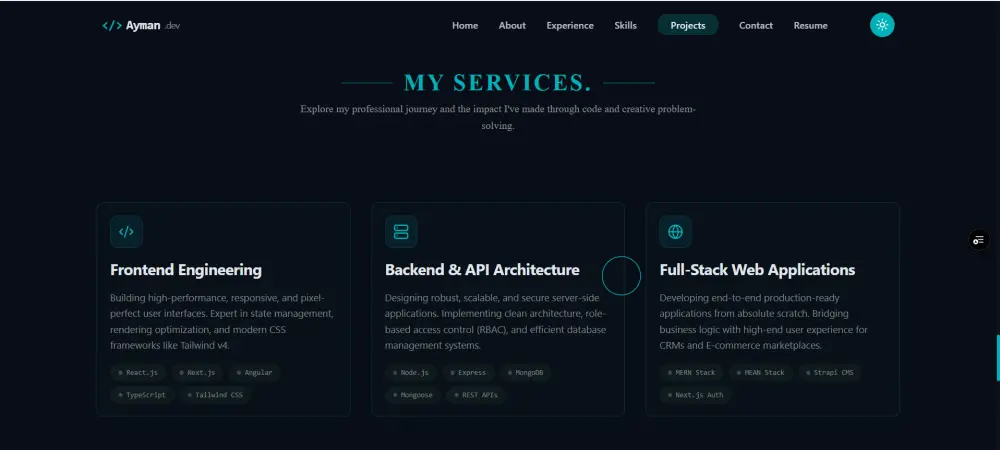Viewport: 1000px width, 450px height.
Task: Toggle the light/dark theme sun button
Action: pyautogui.click(x=882, y=25)
